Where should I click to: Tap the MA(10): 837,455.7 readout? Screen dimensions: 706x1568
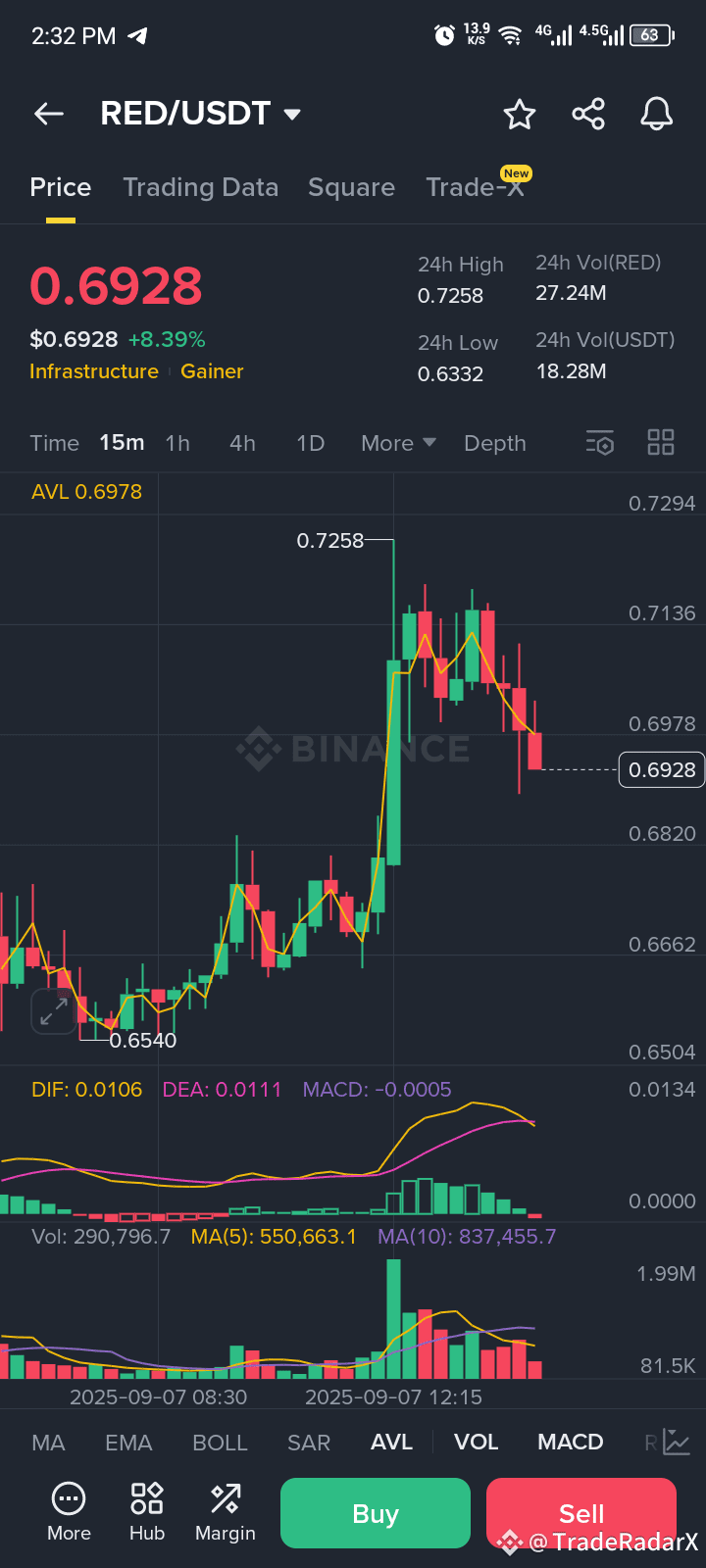click(x=467, y=1237)
